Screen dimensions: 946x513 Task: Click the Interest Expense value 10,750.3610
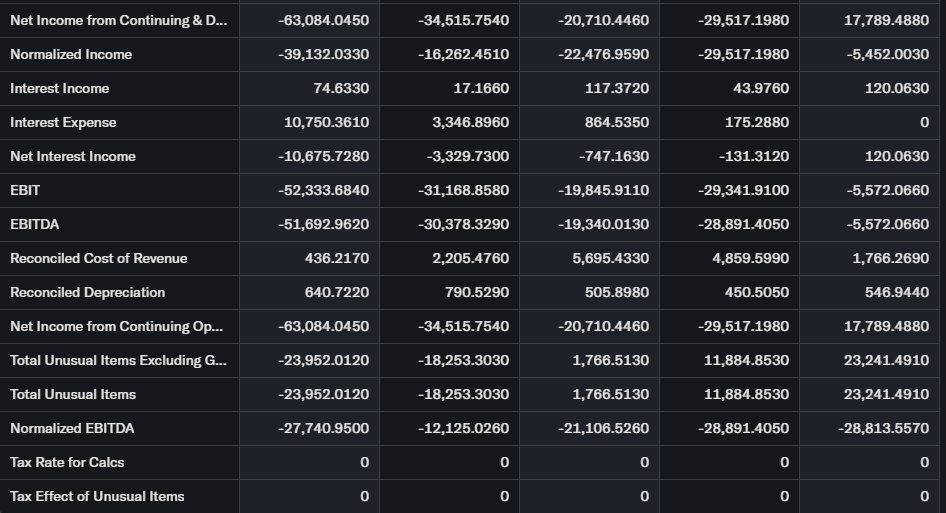[326, 122]
